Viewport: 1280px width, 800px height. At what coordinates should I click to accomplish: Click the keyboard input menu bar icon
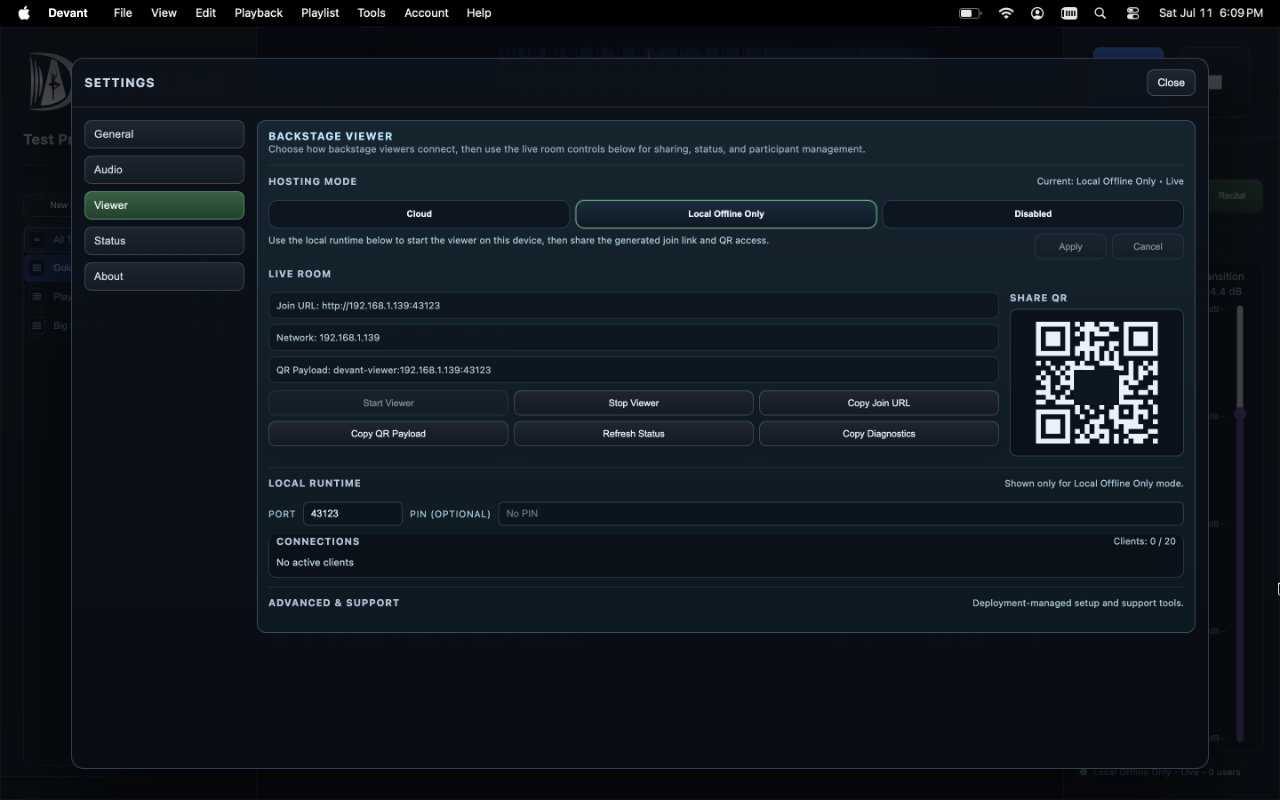[1069, 13]
